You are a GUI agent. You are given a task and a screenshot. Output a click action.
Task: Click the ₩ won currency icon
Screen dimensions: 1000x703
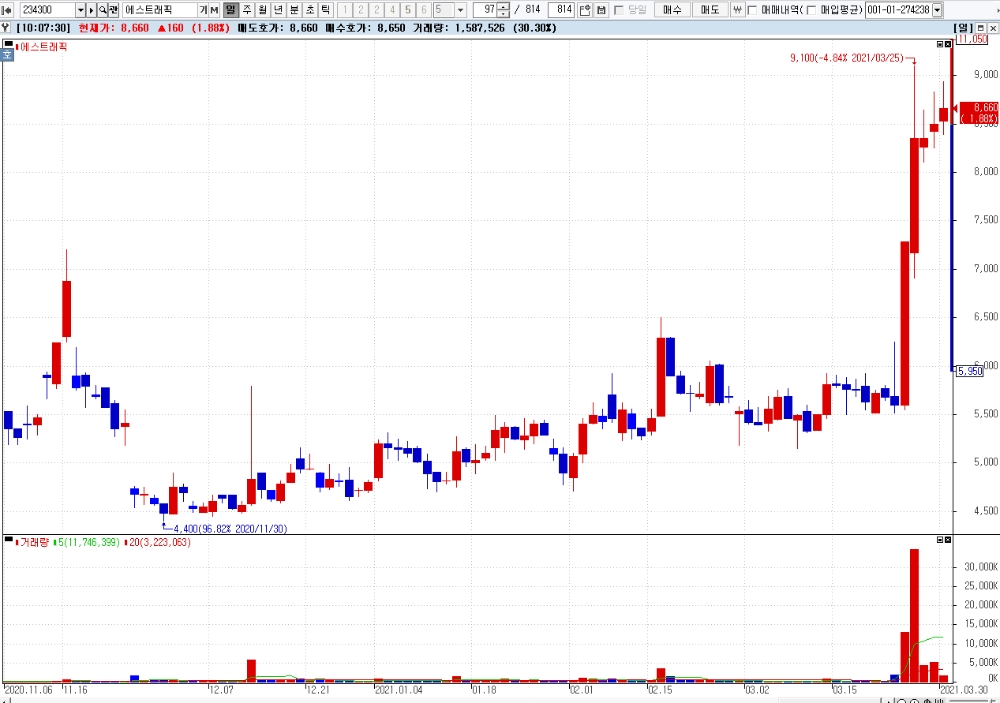click(x=737, y=10)
